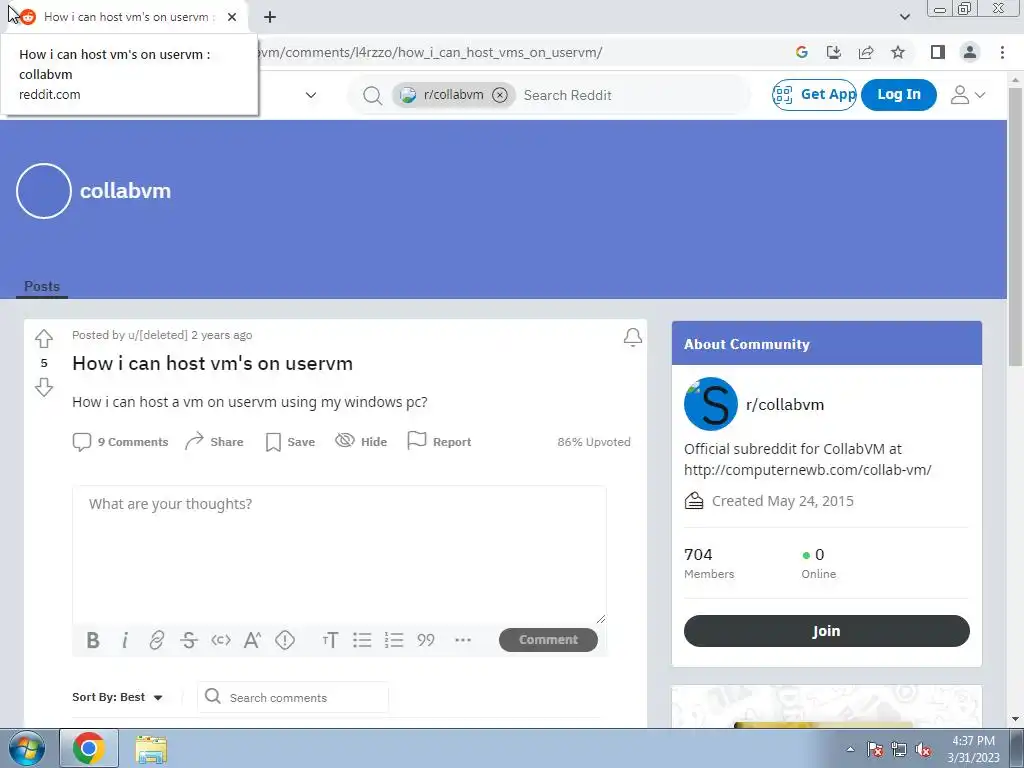Show hidden system tray icons
The image size is (1024, 768).
(x=850, y=749)
